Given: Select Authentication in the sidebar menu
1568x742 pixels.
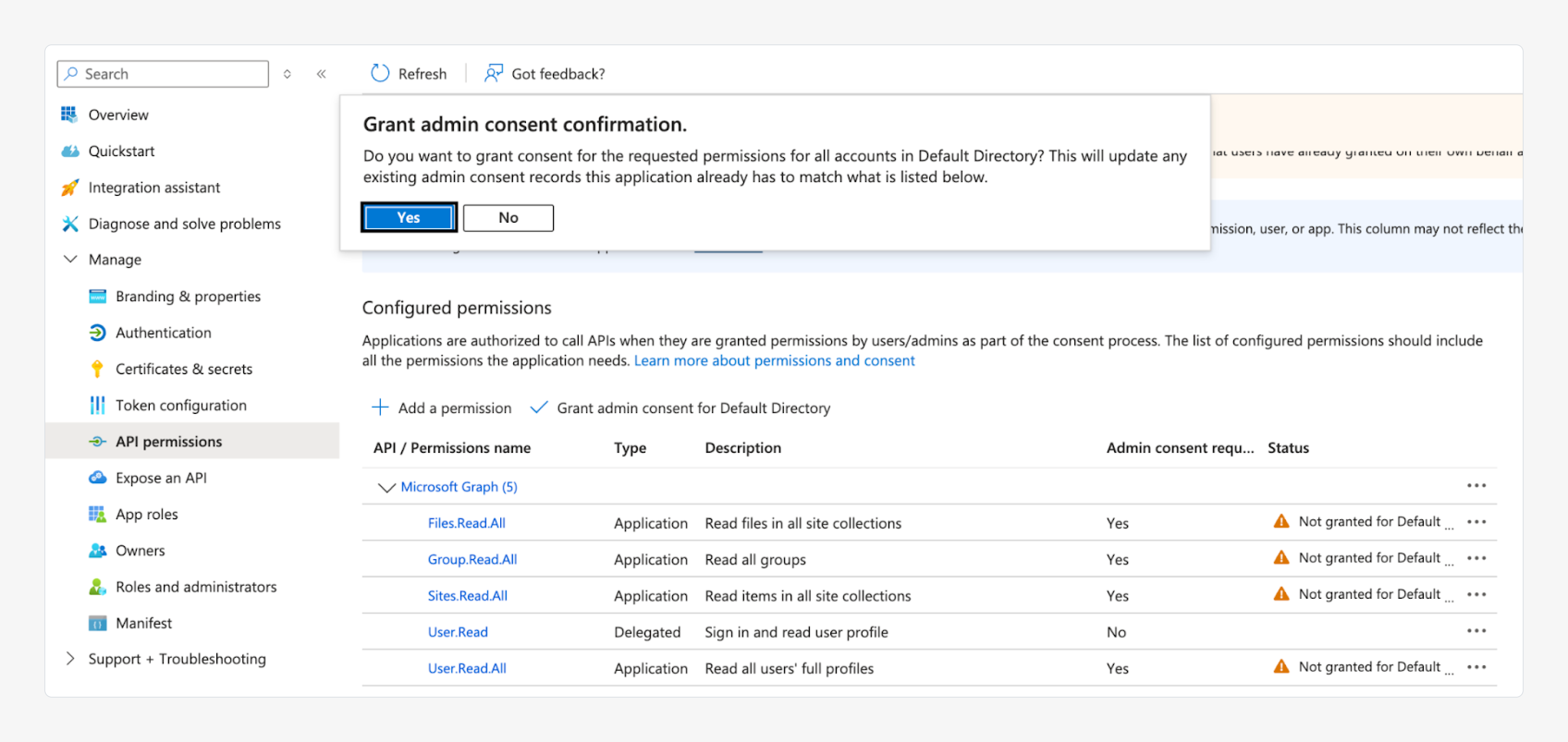Looking at the screenshot, I should pyautogui.click(x=163, y=333).
